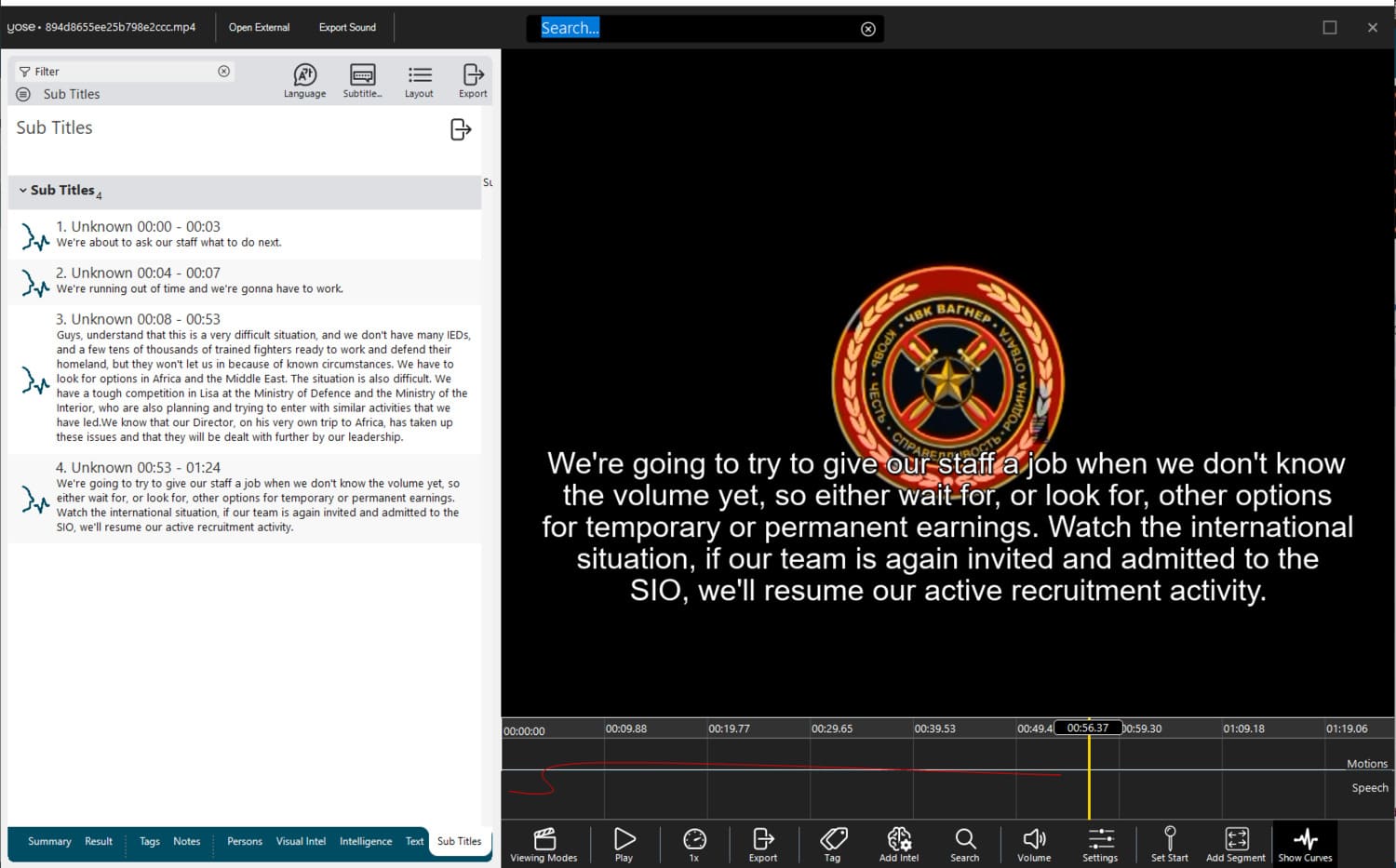Collapse the Sub Titles group chevron
The height and width of the screenshot is (868, 1396).
tap(23, 191)
